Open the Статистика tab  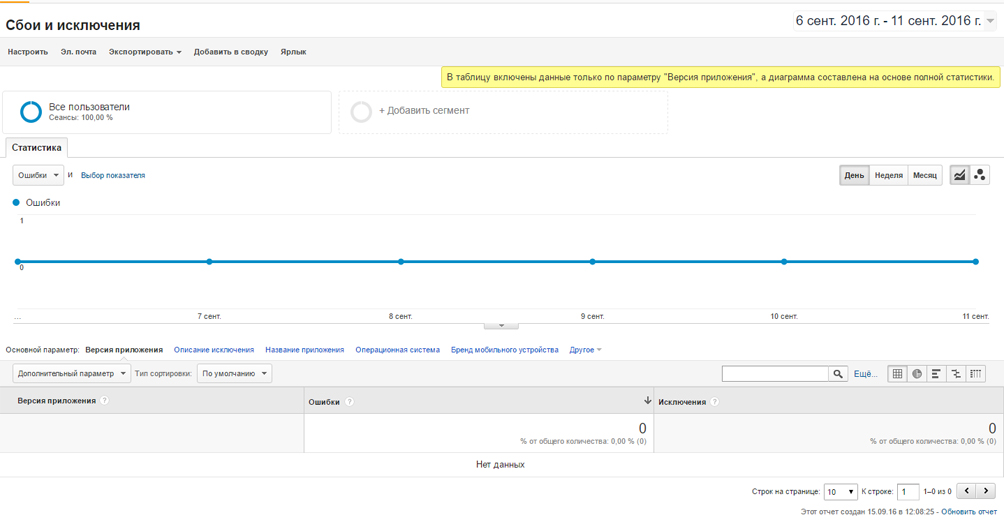click(x=36, y=147)
